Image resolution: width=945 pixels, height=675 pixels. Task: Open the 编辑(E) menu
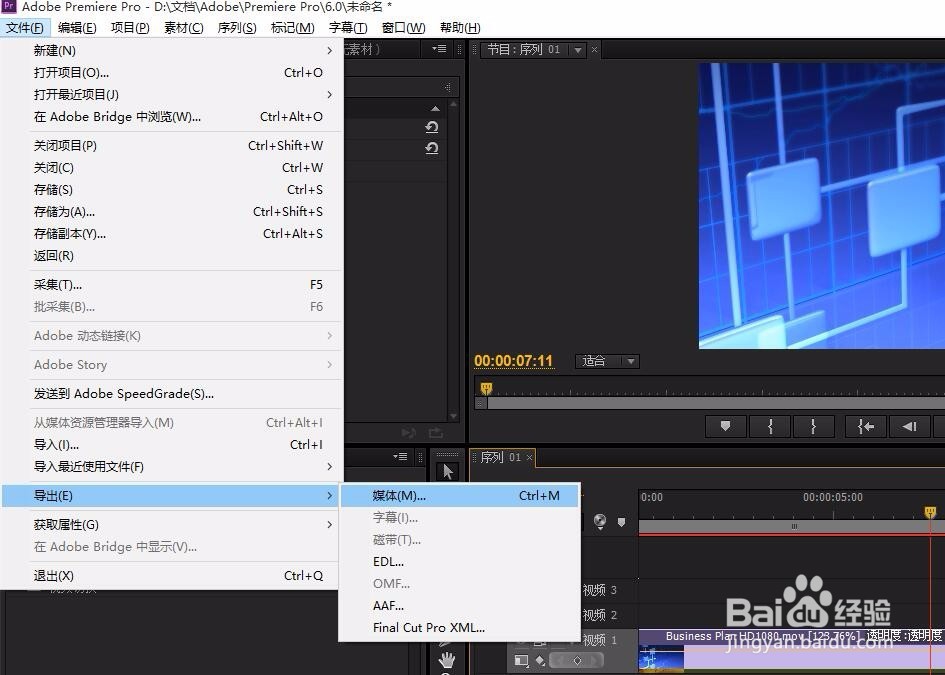click(77, 28)
